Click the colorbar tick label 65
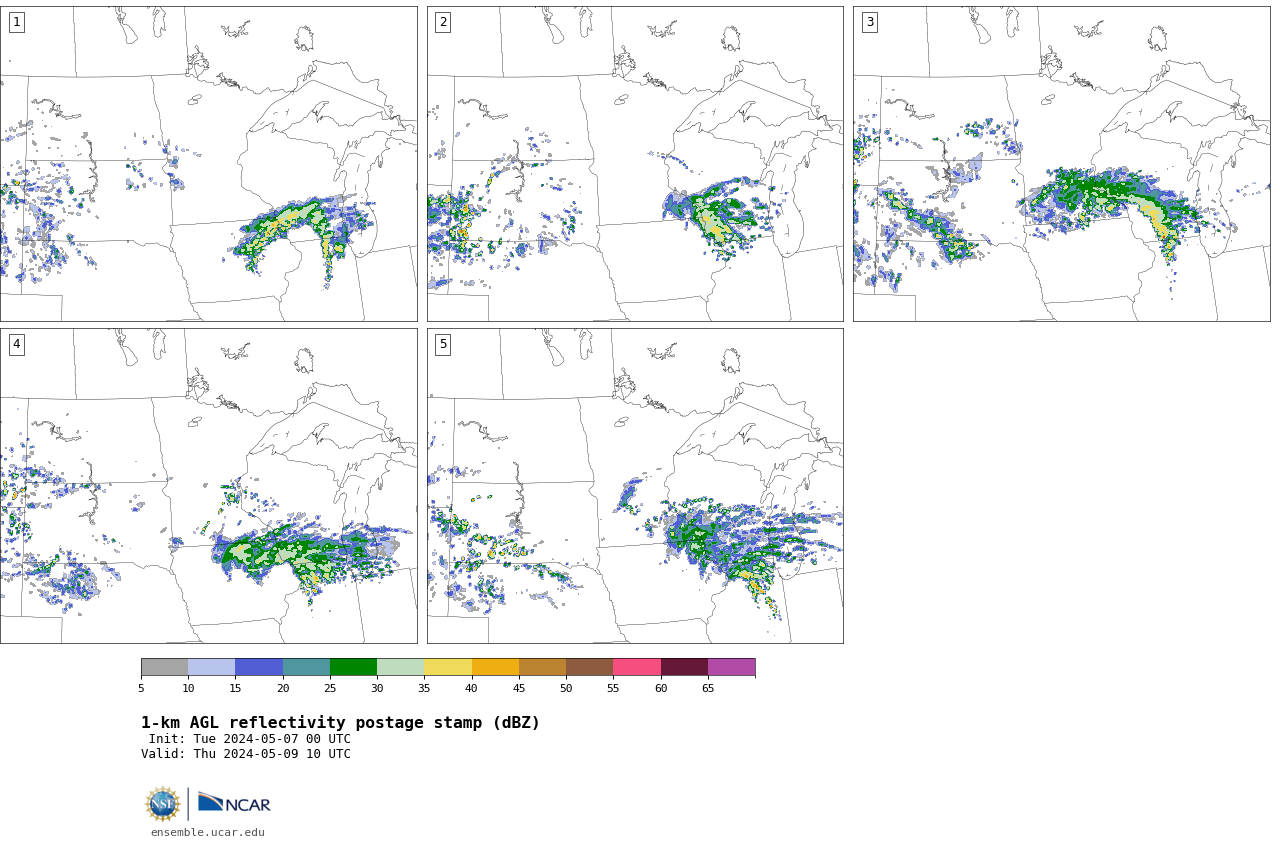This screenshot has height=844, width=1280. [x=708, y=688]
